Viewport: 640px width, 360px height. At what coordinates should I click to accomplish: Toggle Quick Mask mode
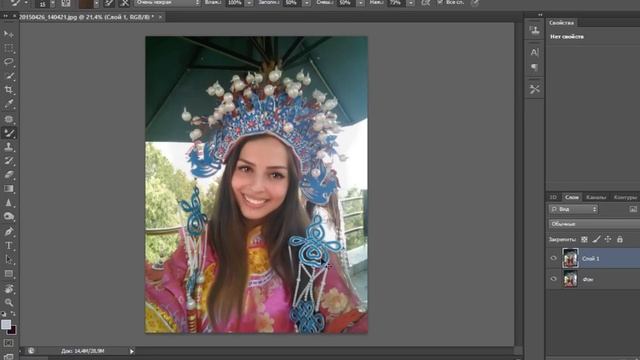tap(9, 343)
